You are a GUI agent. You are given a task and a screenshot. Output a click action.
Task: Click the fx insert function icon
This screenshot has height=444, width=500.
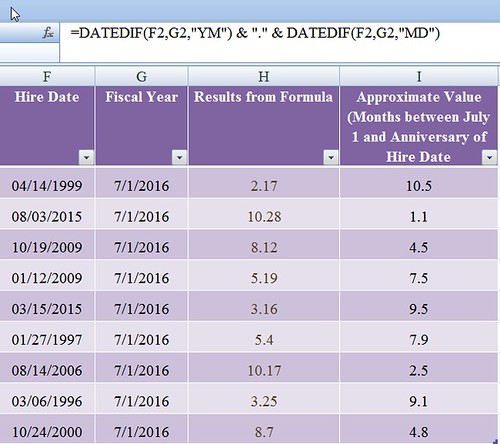48,33
